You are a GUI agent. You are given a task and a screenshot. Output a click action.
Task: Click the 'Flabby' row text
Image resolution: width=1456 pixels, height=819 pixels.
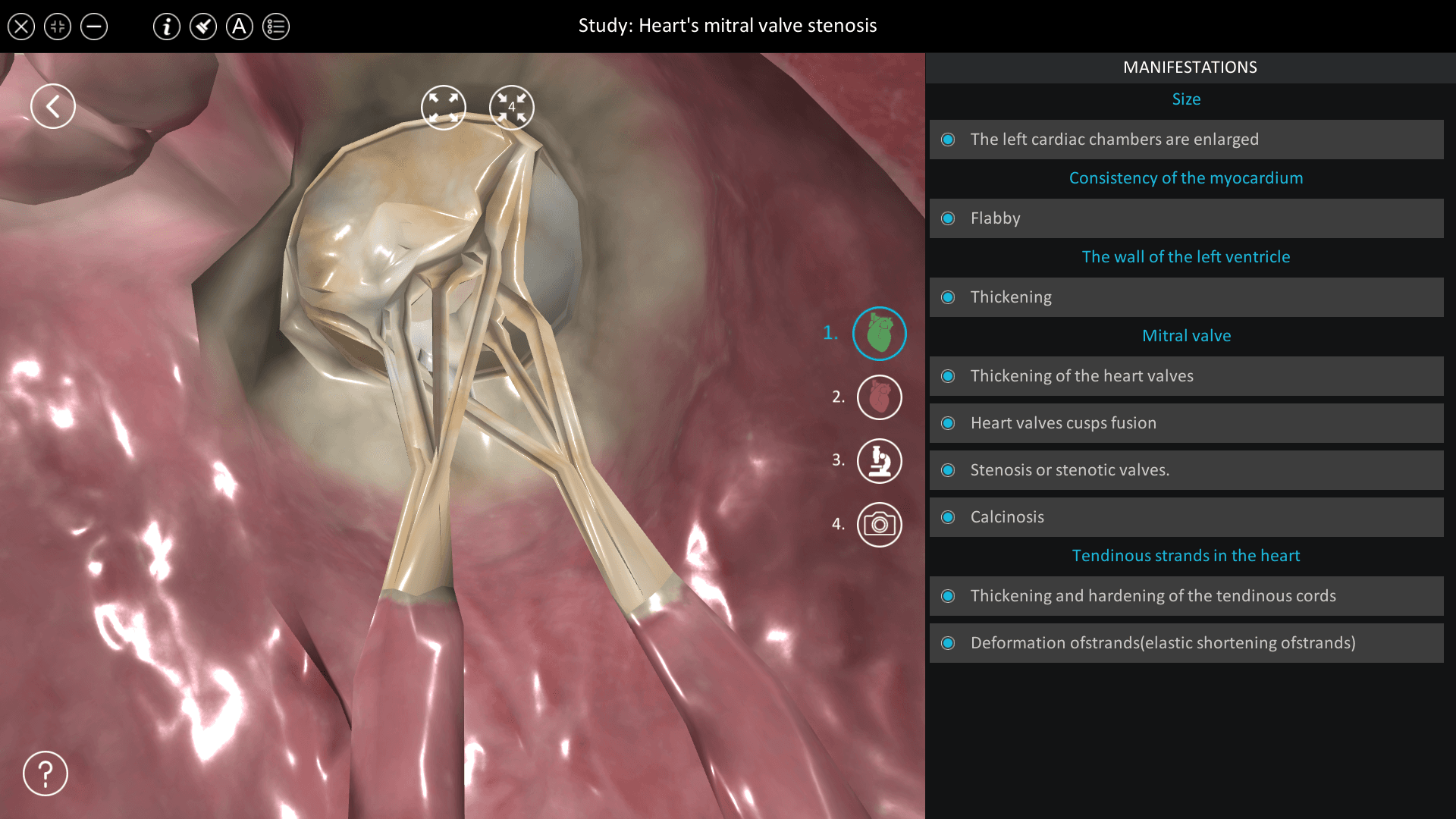click(995, 218)
